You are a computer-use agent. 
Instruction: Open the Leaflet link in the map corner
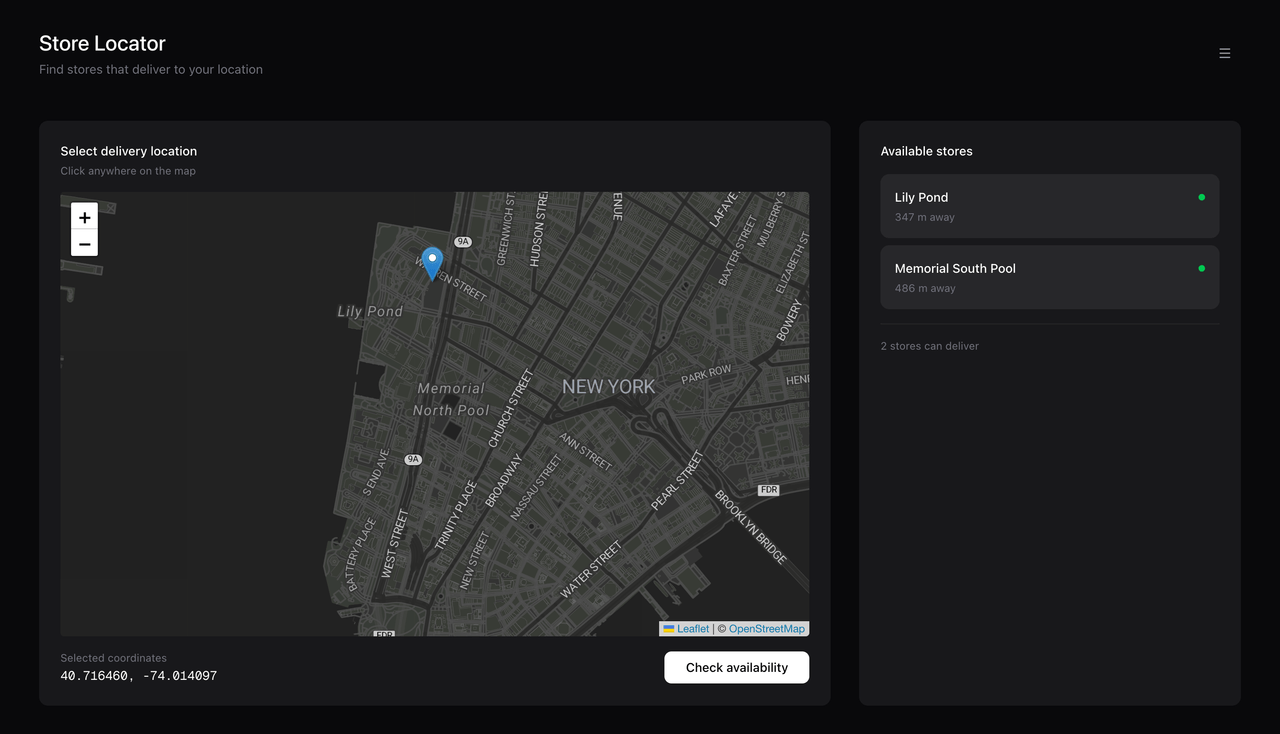coord(692,628)
